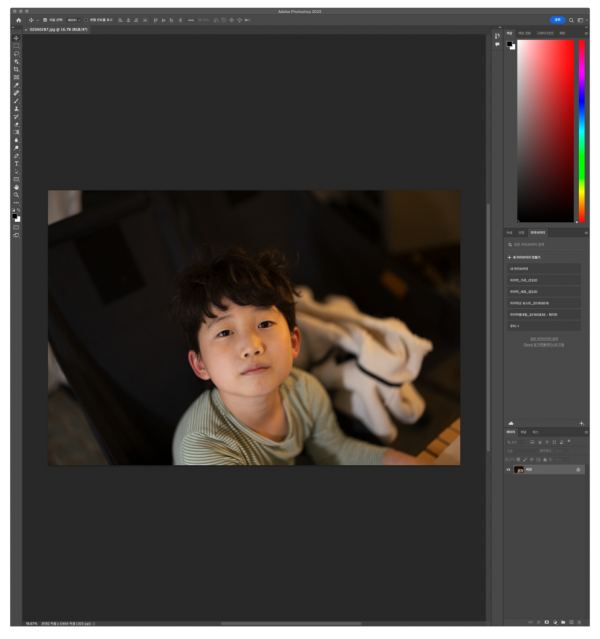Toggle lock image pixels brush icon
Screen dimensions: 600x639
[x=525, y=459]
